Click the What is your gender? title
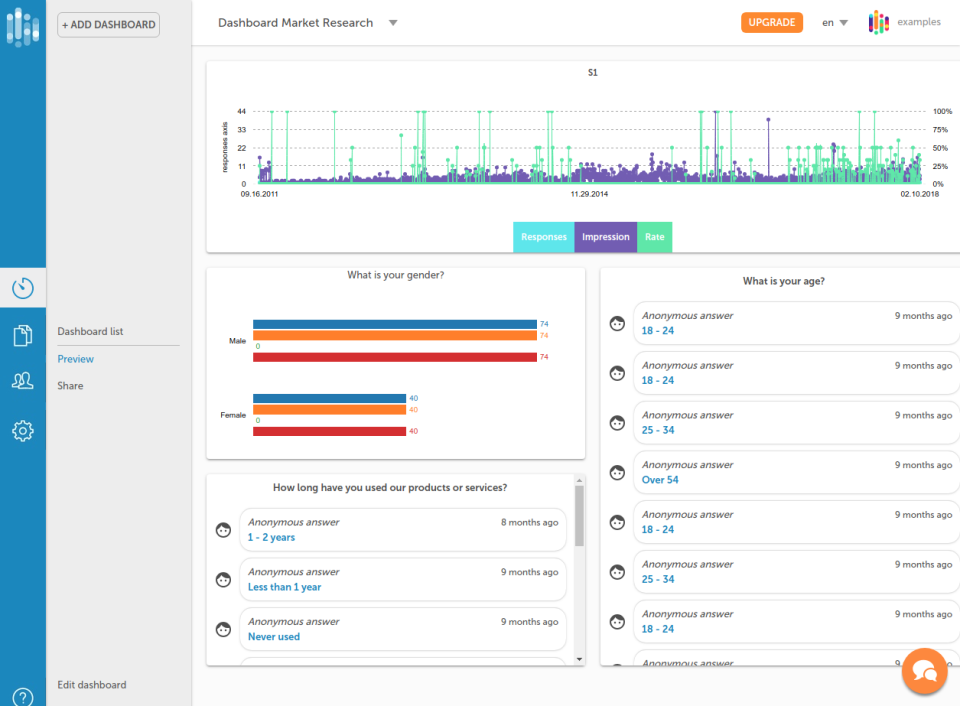The image size is (960, 706). [396, 275]
